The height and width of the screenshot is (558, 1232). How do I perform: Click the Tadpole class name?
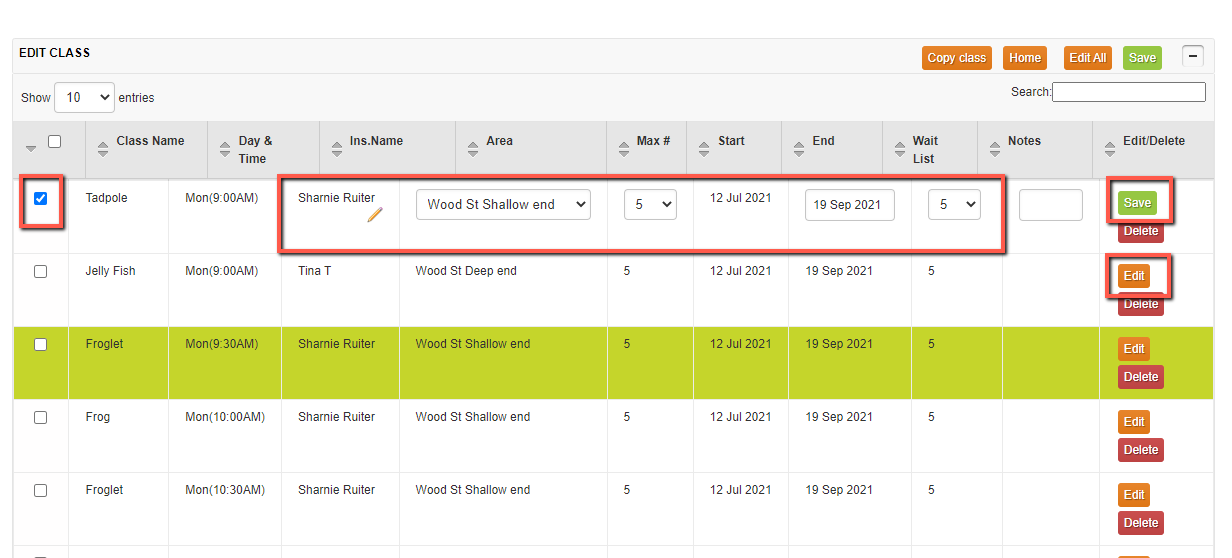click(x=107, y=198)
